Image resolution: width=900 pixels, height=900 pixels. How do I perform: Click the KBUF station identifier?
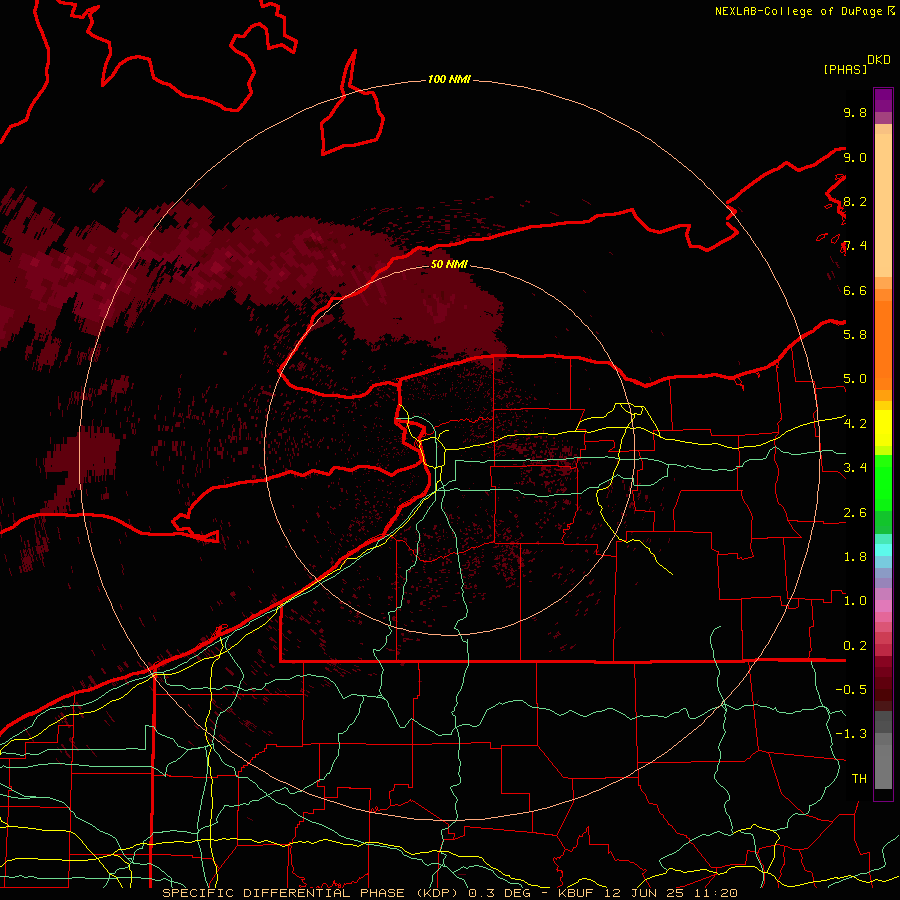(578, 893)
